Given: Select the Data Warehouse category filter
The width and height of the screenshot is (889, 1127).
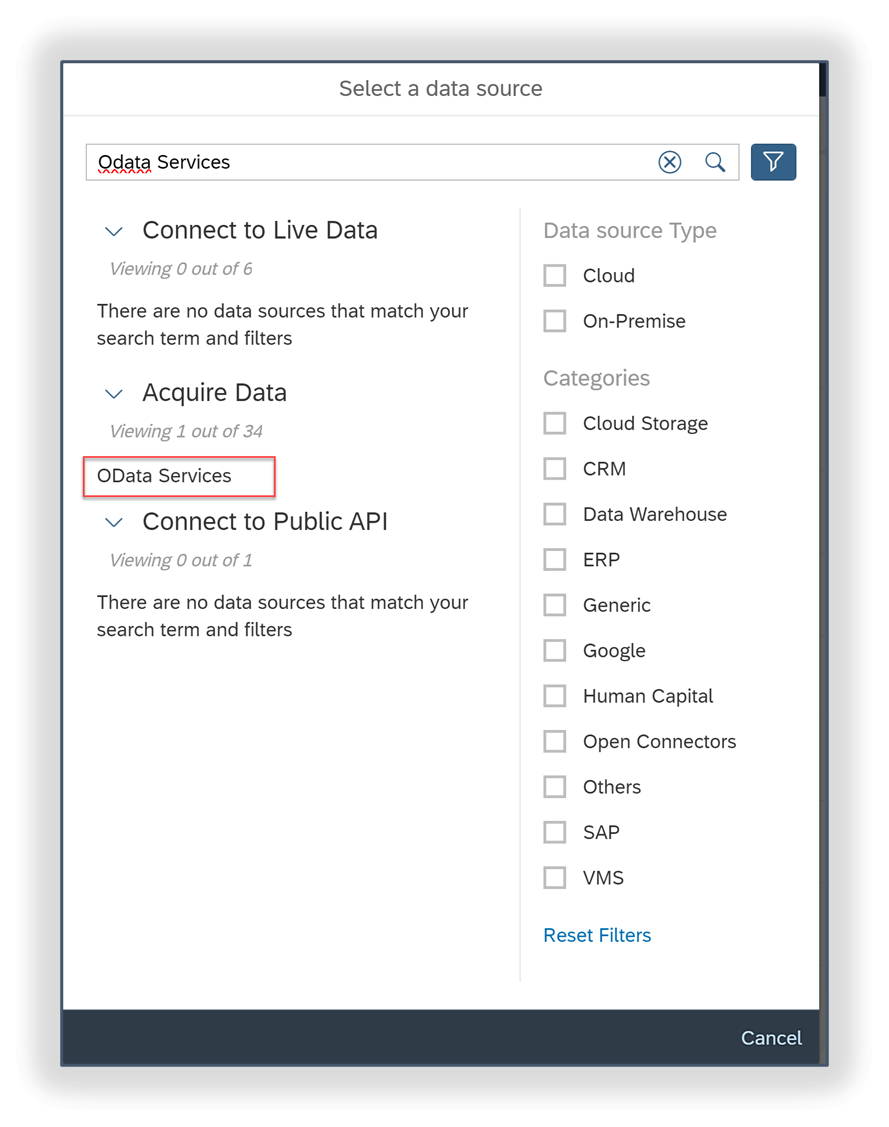Looking at the screenshot, I should pos(555,514).
